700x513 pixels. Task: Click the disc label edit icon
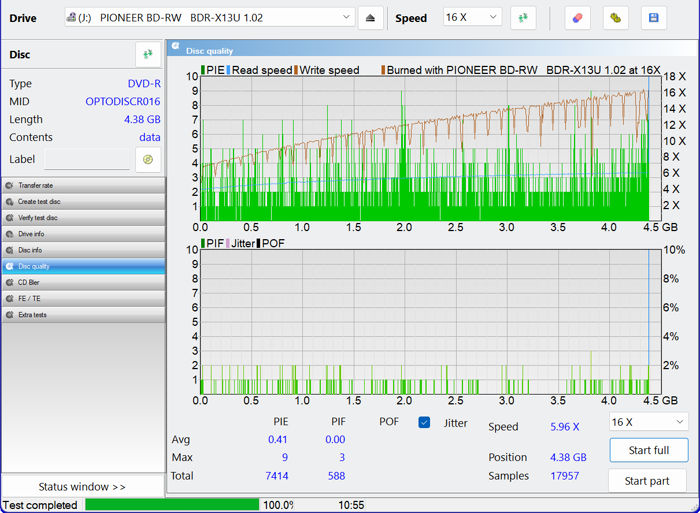click(147, 160)
